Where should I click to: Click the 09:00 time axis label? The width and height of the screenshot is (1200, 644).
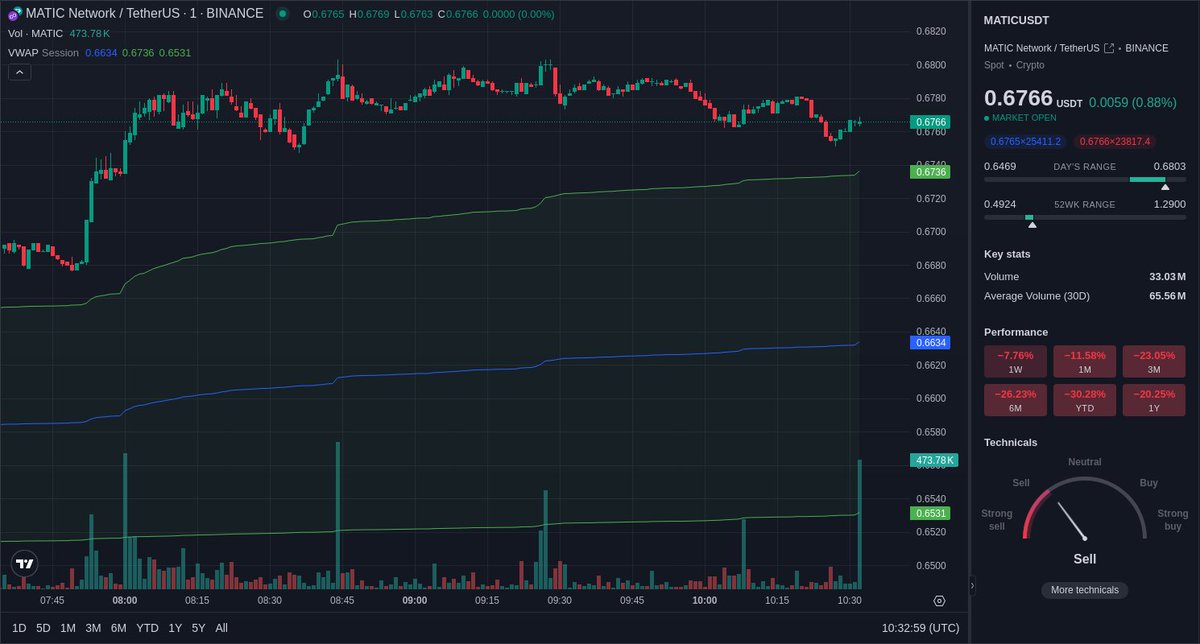(x=415, y=601)
